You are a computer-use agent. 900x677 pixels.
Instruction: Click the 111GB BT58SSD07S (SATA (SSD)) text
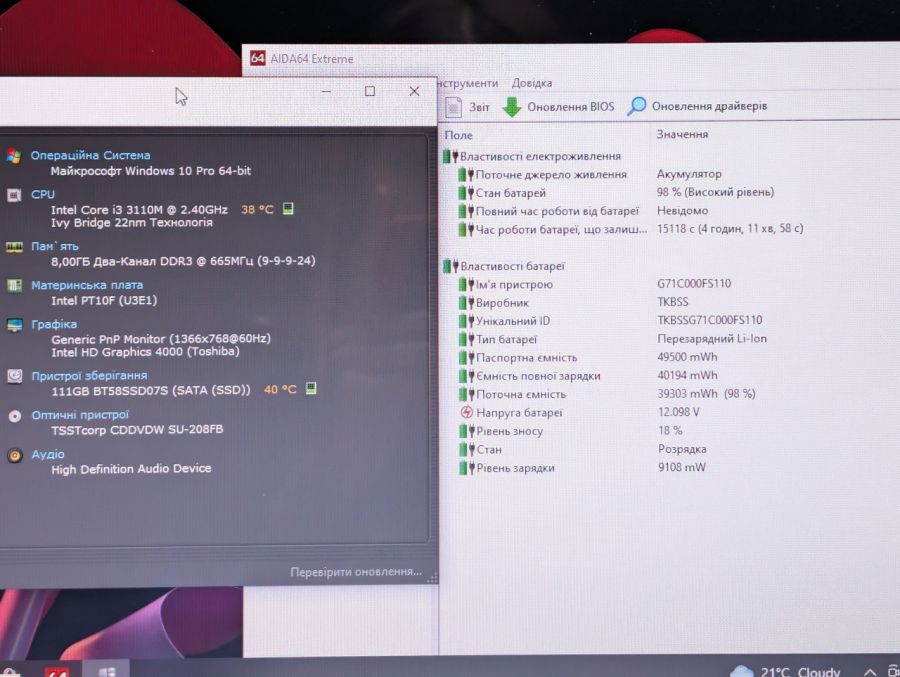click(x=151, y=390)
